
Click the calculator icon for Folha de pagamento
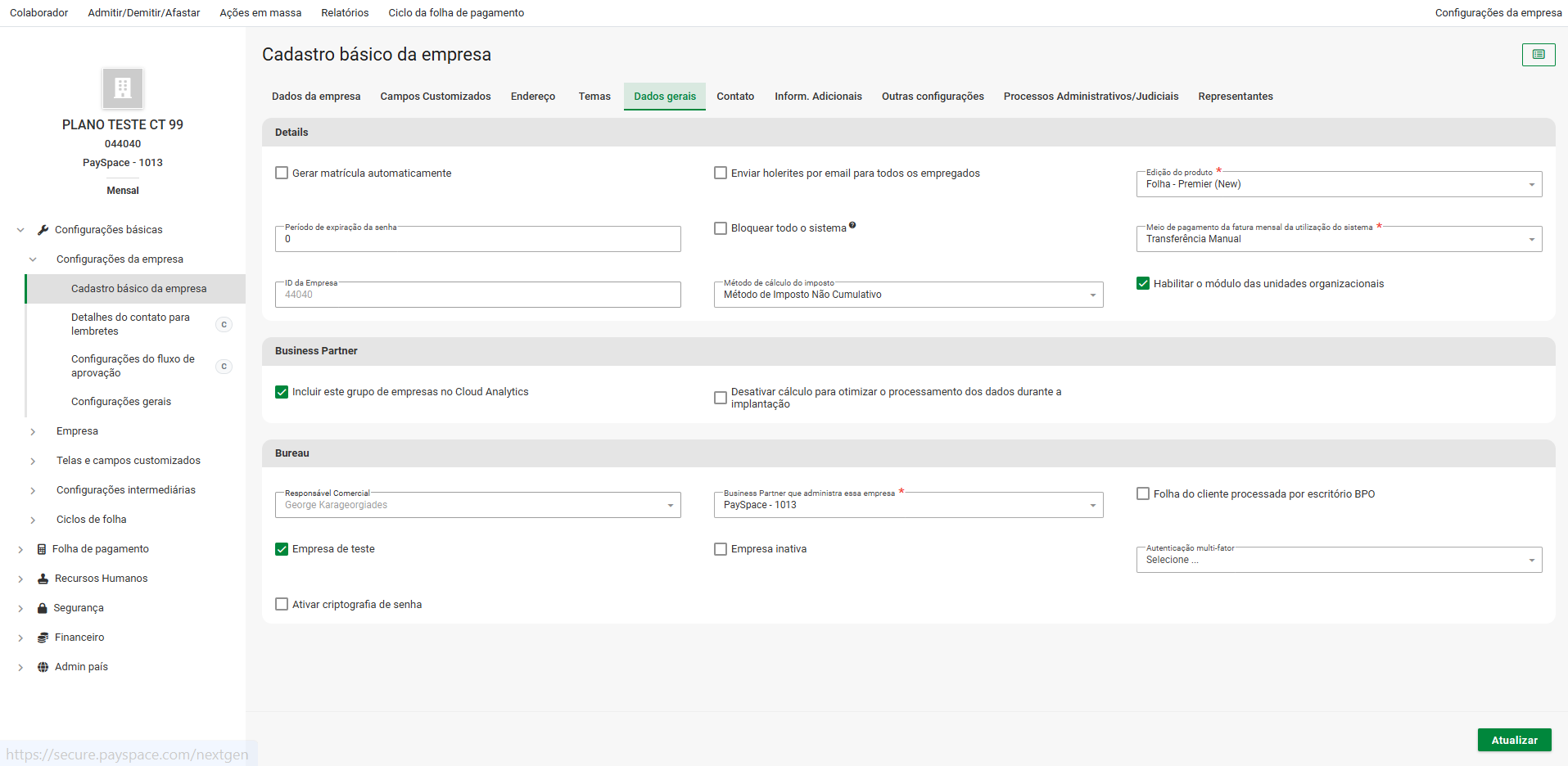pyautogui.click(x=42, y=549)
